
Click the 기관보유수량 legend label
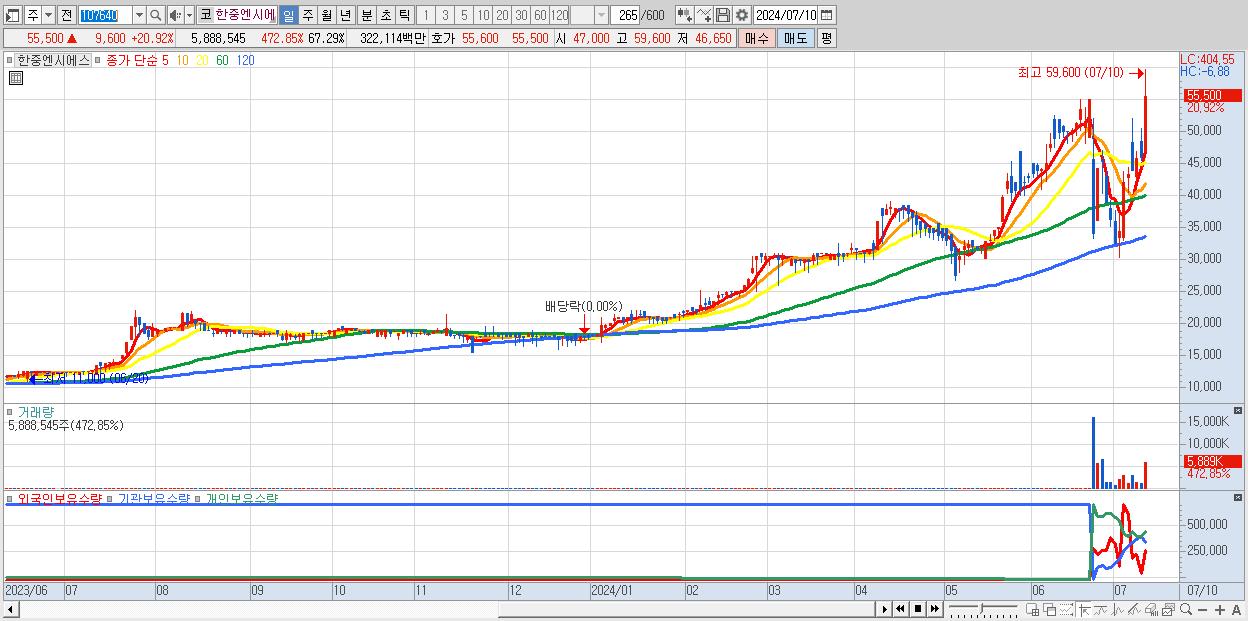pyautogui.click(x=153, y=497)
